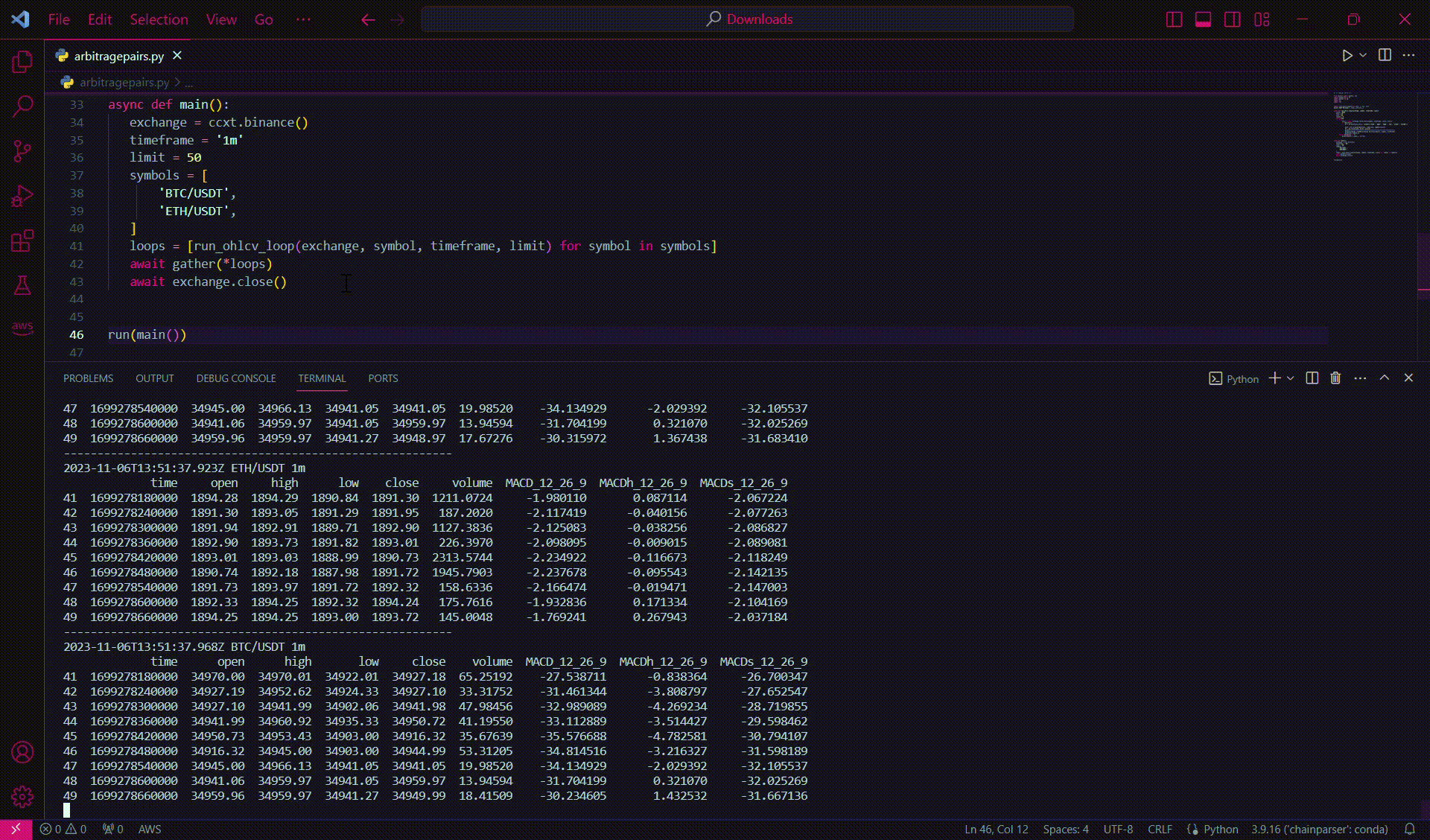Open the Explorer view in activity bar
This screenshot has height=840, width=1430.
22,62
